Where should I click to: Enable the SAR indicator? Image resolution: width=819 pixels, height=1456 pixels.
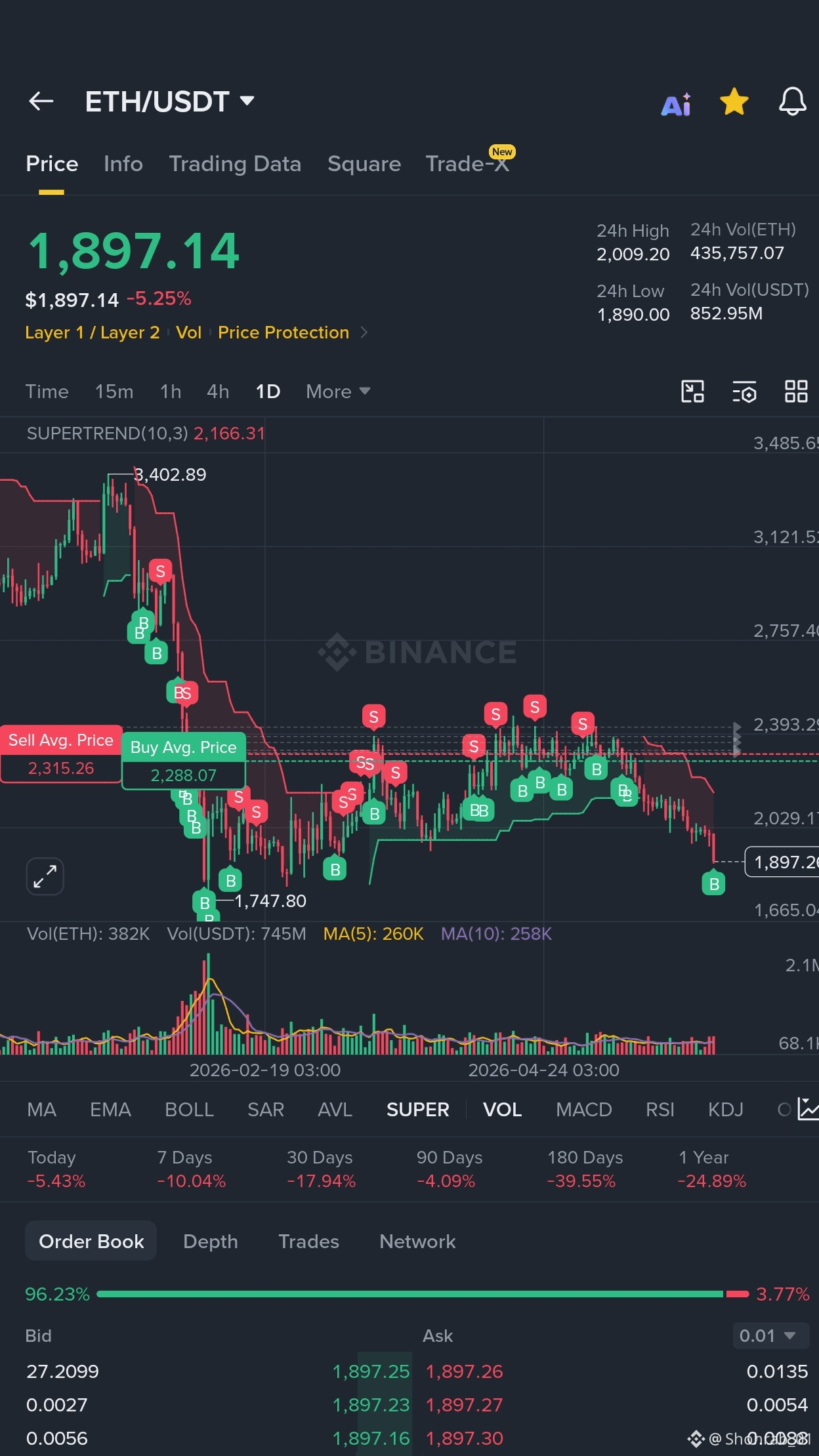click(x=266, y=1110)
